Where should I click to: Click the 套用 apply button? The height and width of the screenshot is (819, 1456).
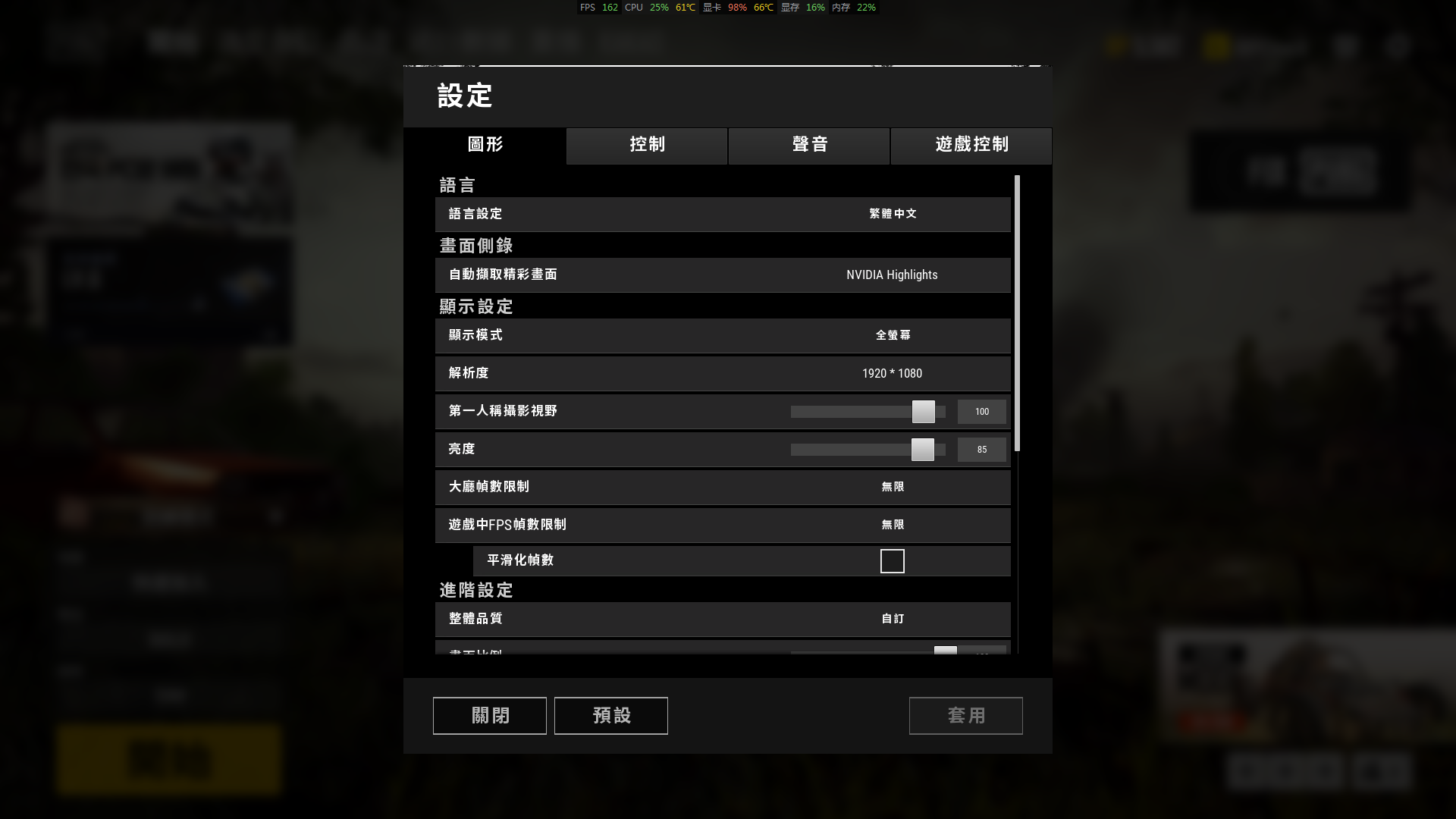966,716
